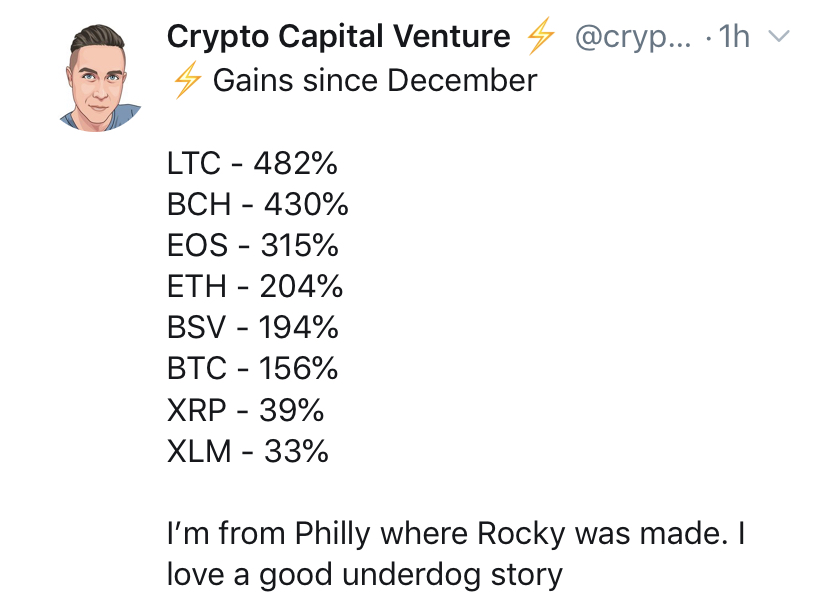Viewport: 828px width, 594px height.
Task: Click the BCH - 430% line
Action: tap(258, 204)
